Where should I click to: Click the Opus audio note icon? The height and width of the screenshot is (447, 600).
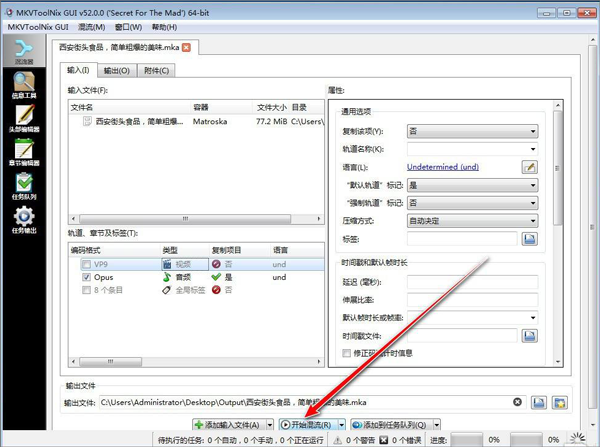167,277
